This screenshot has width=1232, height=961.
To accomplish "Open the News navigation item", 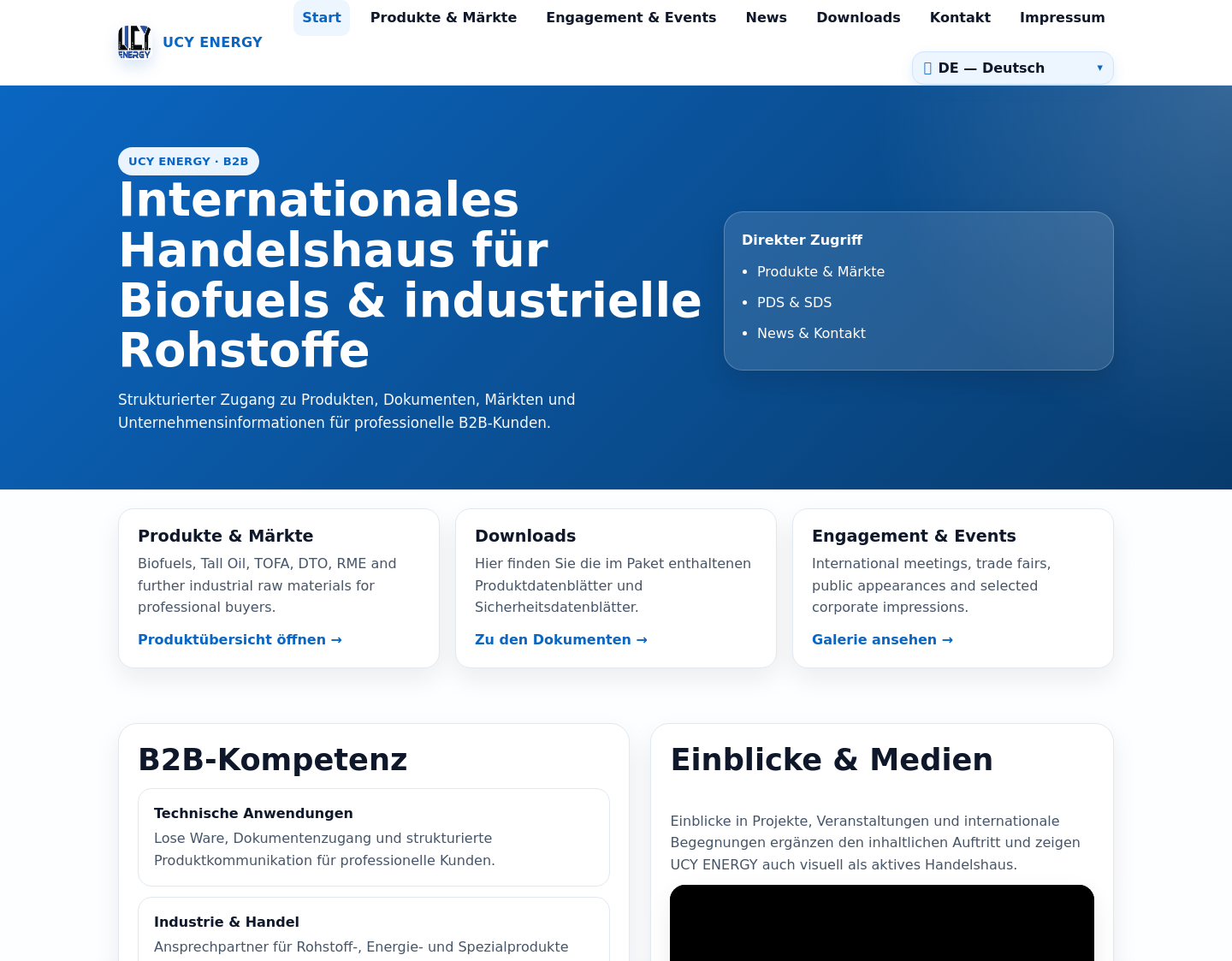I will tap(767, 17).
